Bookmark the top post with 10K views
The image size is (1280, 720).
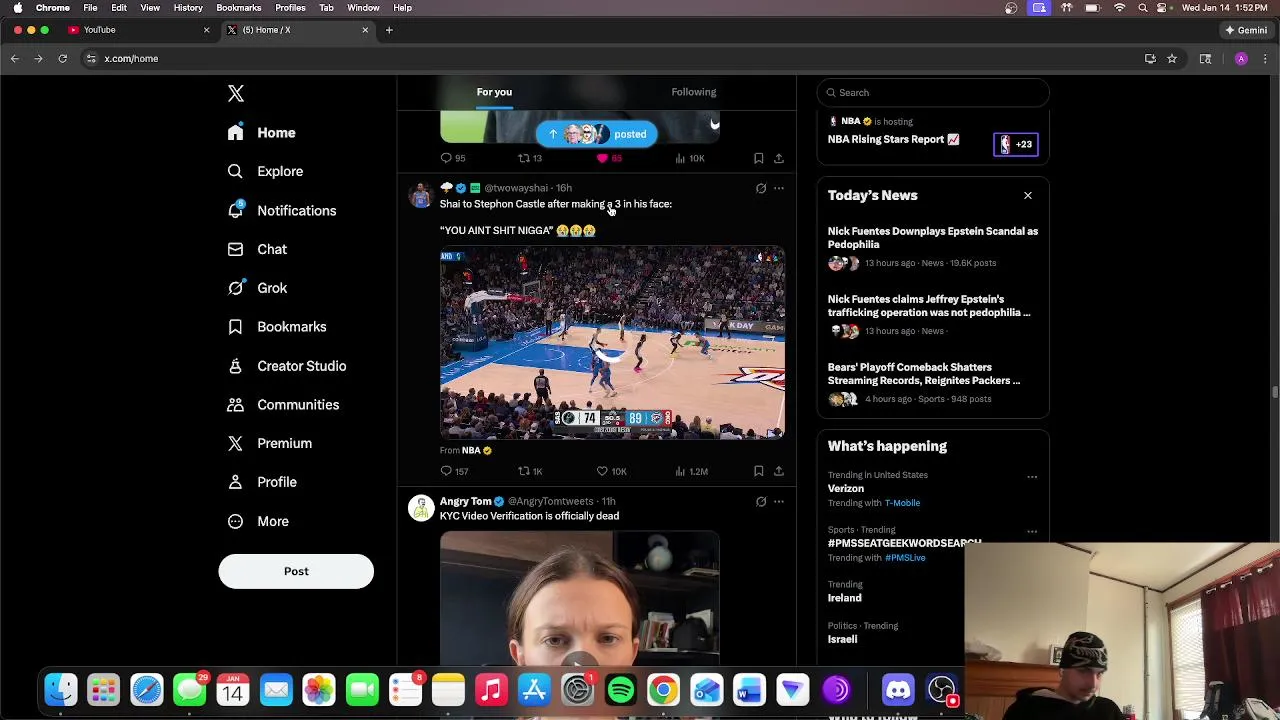(x=758, y=158)
